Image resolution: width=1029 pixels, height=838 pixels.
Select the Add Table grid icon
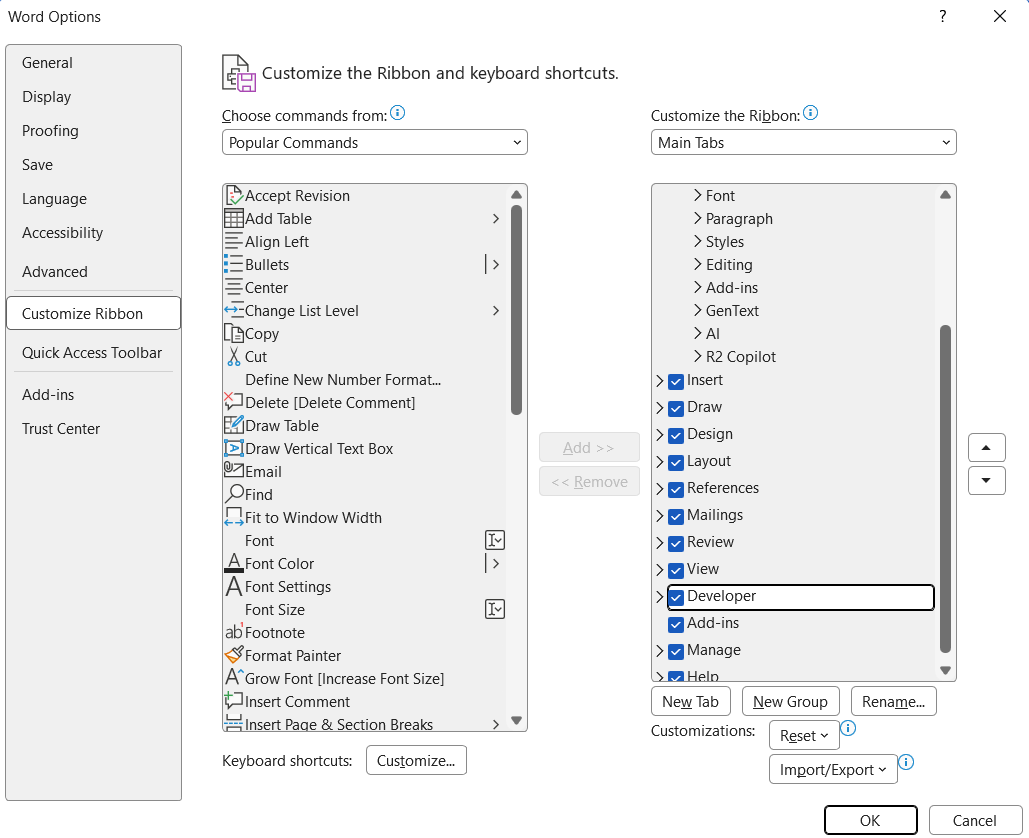coord(234,219)
